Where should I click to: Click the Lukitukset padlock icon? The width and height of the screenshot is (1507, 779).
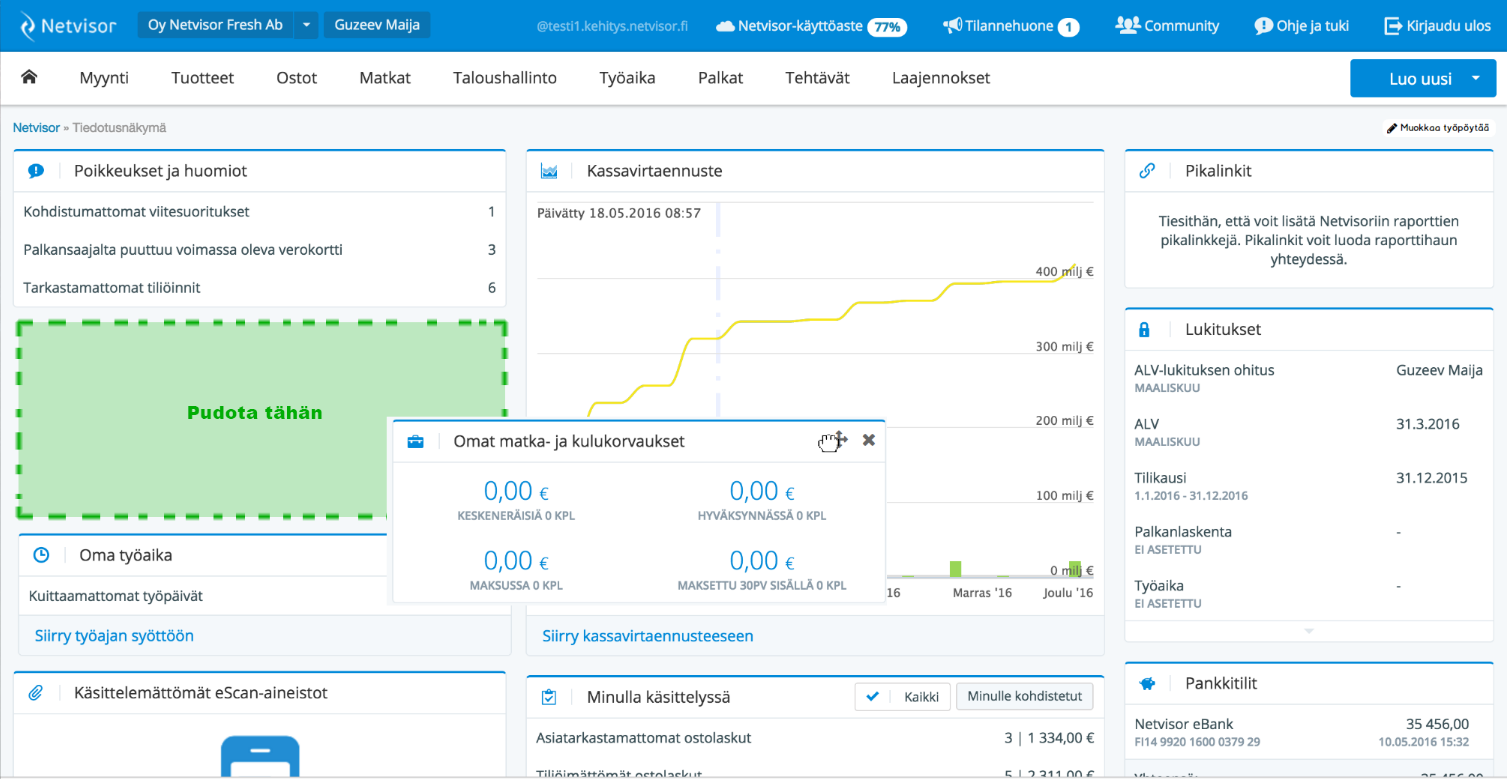pos(1145,329)
